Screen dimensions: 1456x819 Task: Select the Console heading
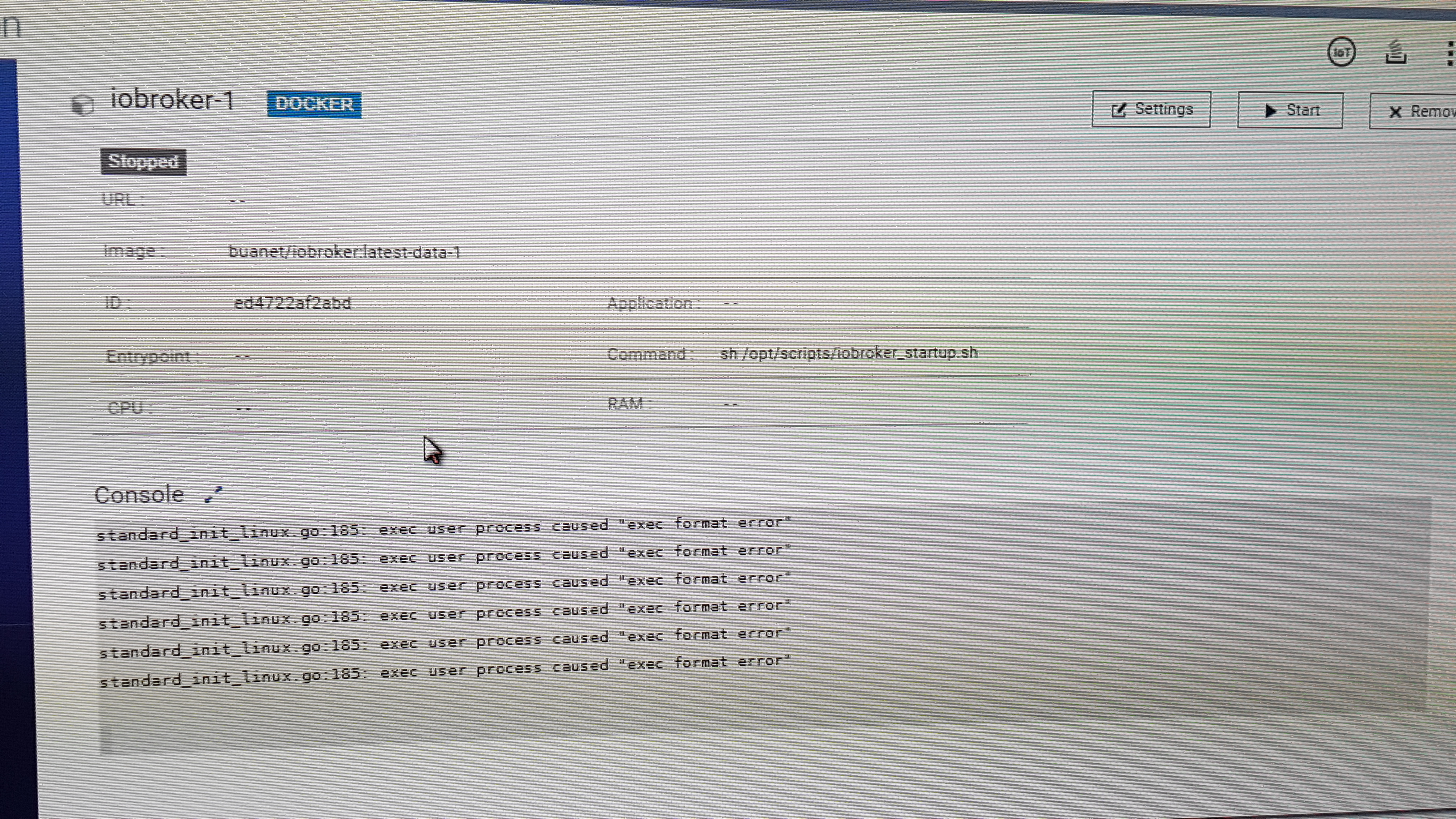click(139, 495)
